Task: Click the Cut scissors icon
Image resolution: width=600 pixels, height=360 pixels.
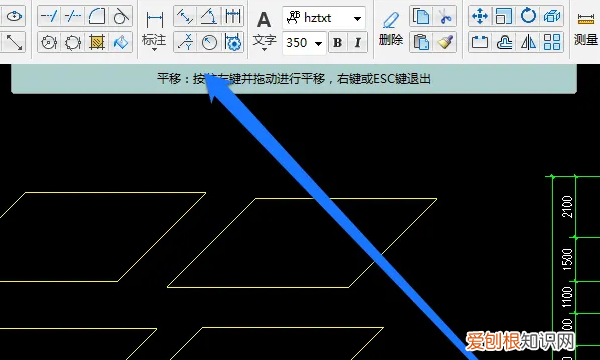Action: coord(445,16)
